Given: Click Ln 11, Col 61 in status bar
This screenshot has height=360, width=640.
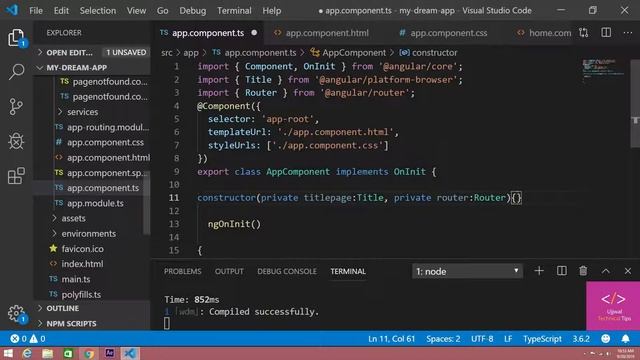Looking at the screenshot, I should pos(391,338).
